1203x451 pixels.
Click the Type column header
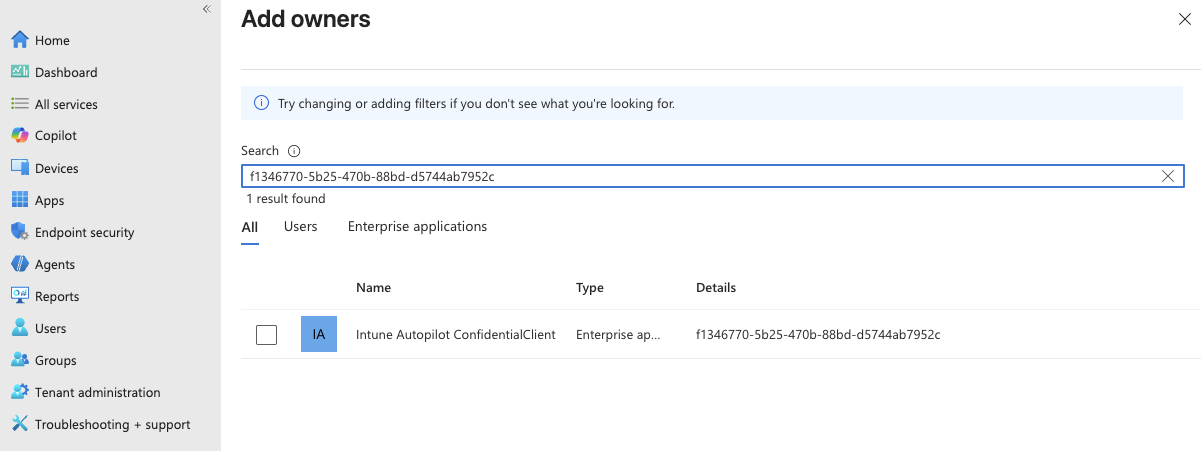[590, 288]
